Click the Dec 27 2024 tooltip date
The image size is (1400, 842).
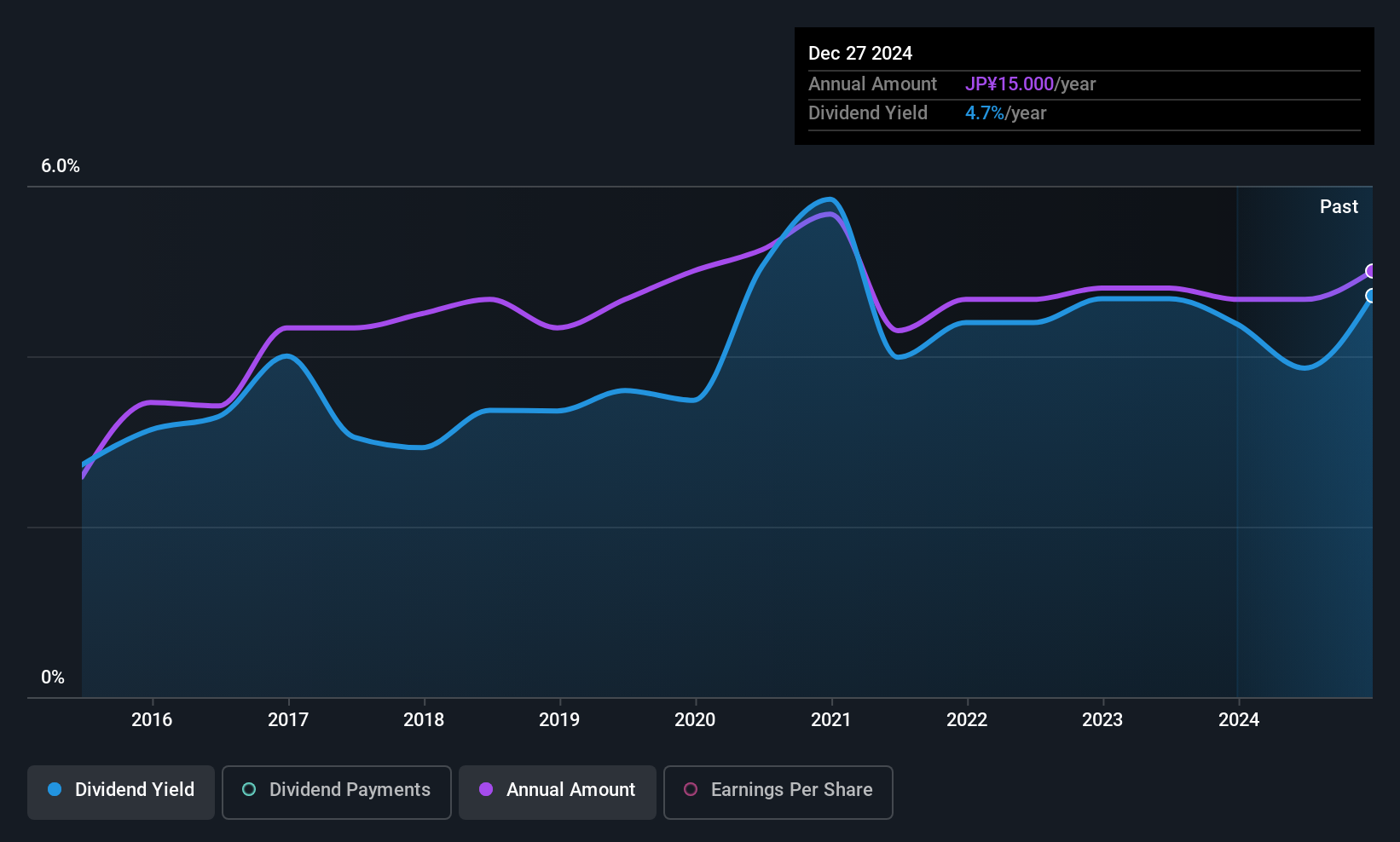[860, 53]
